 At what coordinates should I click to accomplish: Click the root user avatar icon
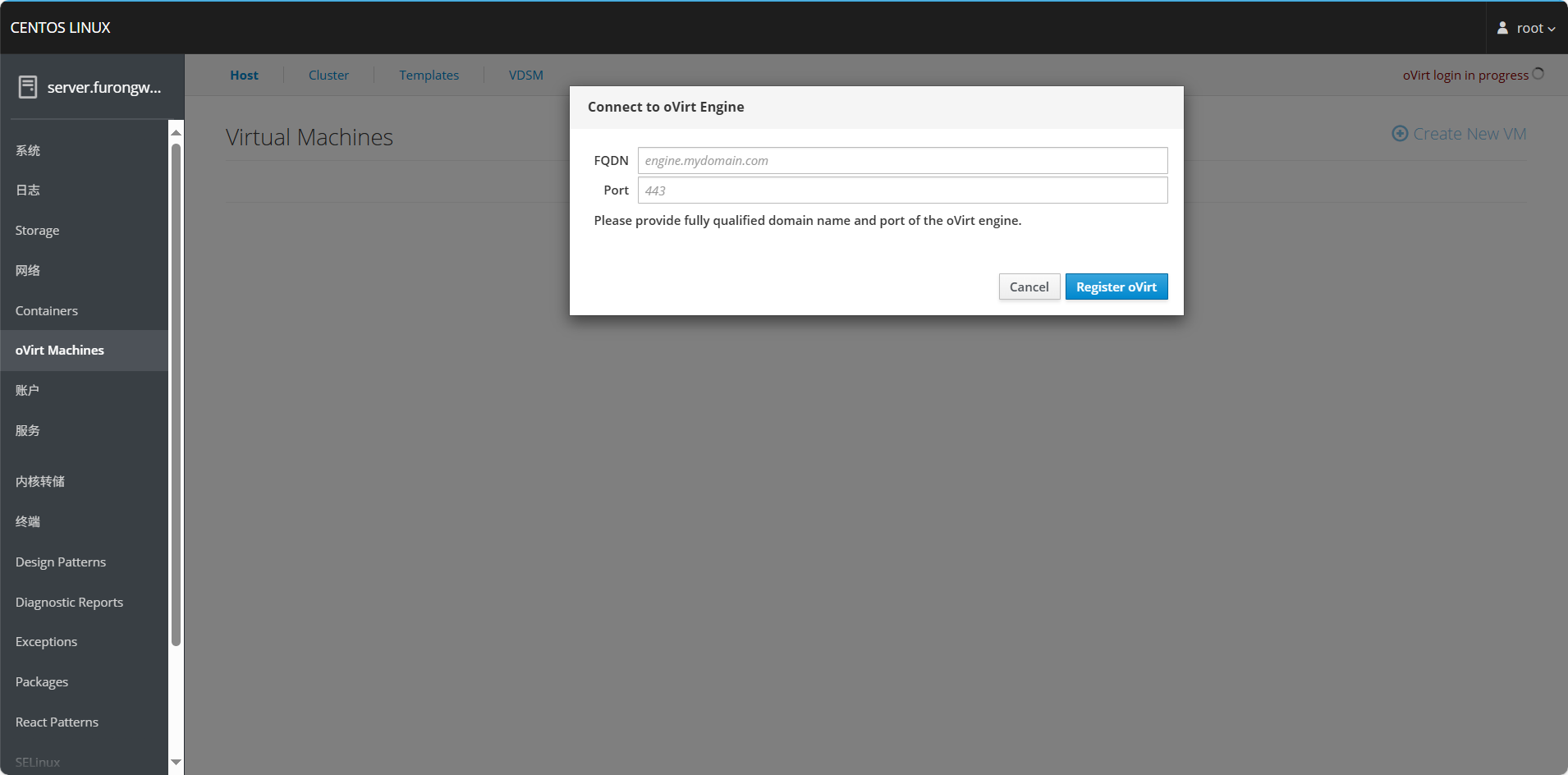coord(1502,28)
